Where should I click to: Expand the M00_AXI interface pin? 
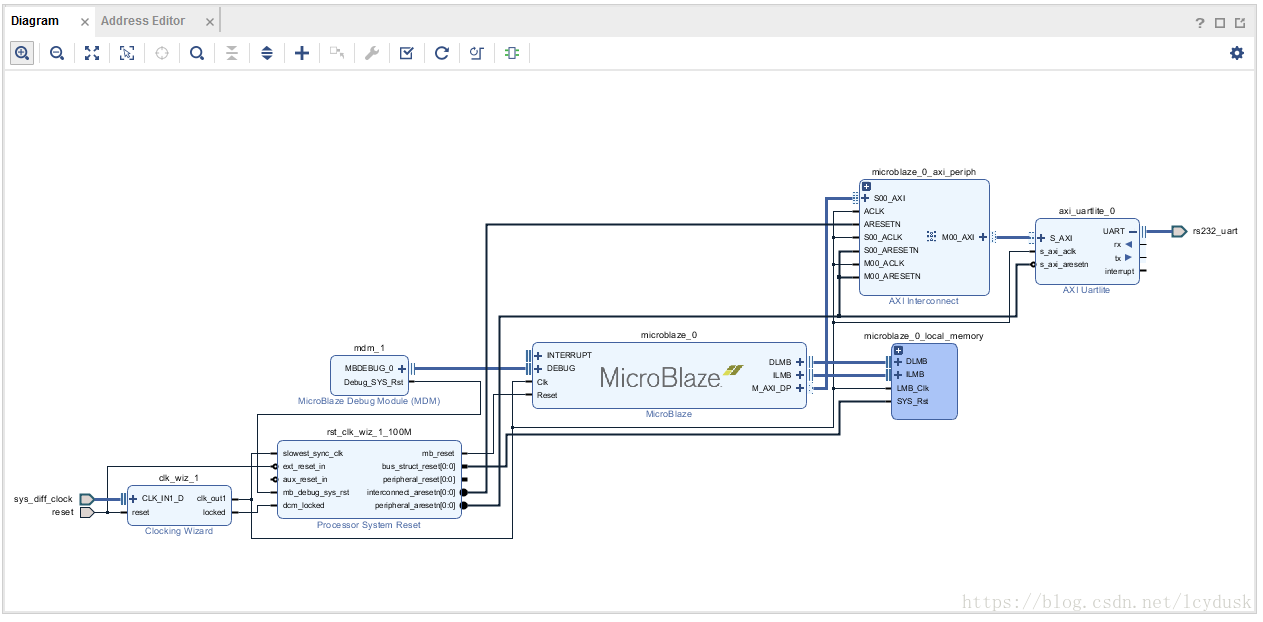click(983, 237)
